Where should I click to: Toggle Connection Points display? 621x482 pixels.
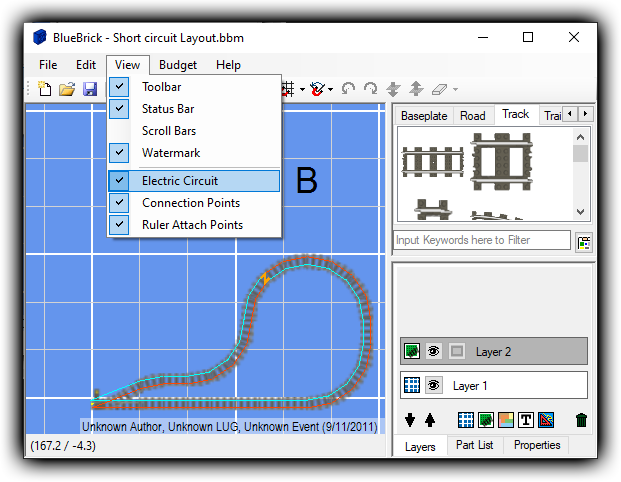point(194,203)
